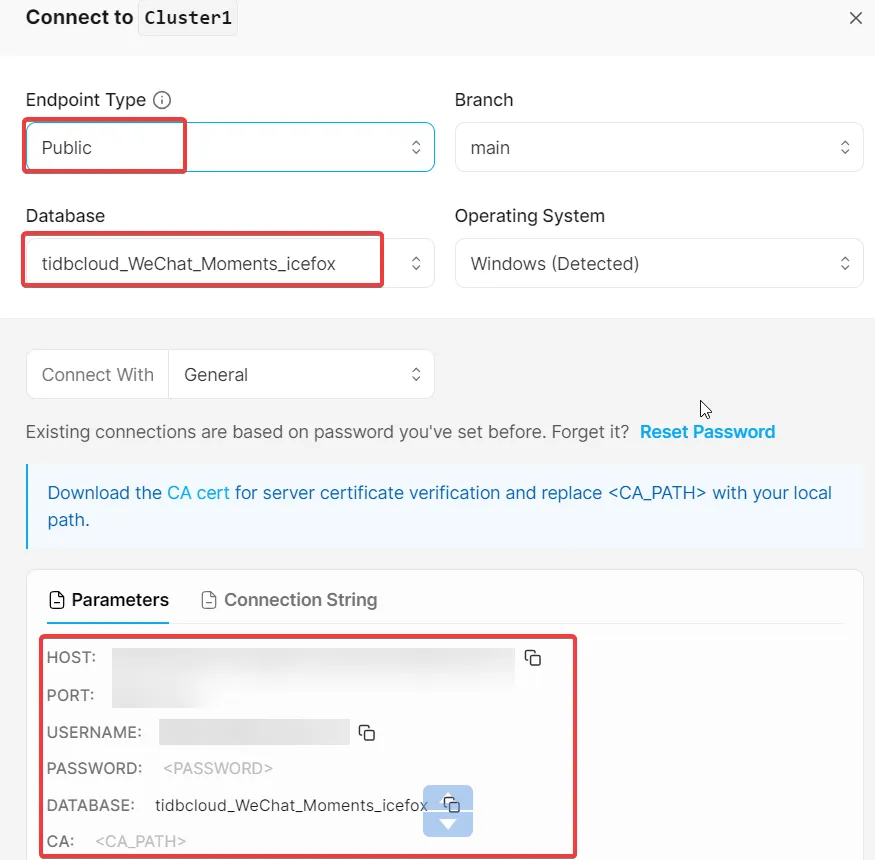The width and height of the screenshot is (875, 860).
Task: Copy the DATABASE parameter value
Action: pyautogui.click(x=452, y=805)
